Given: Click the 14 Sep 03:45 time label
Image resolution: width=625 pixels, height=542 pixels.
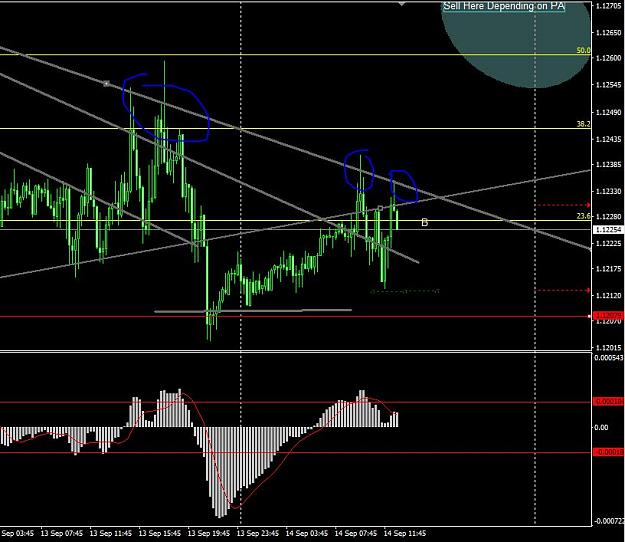Looking at the screenshot, I should (307, 533).
